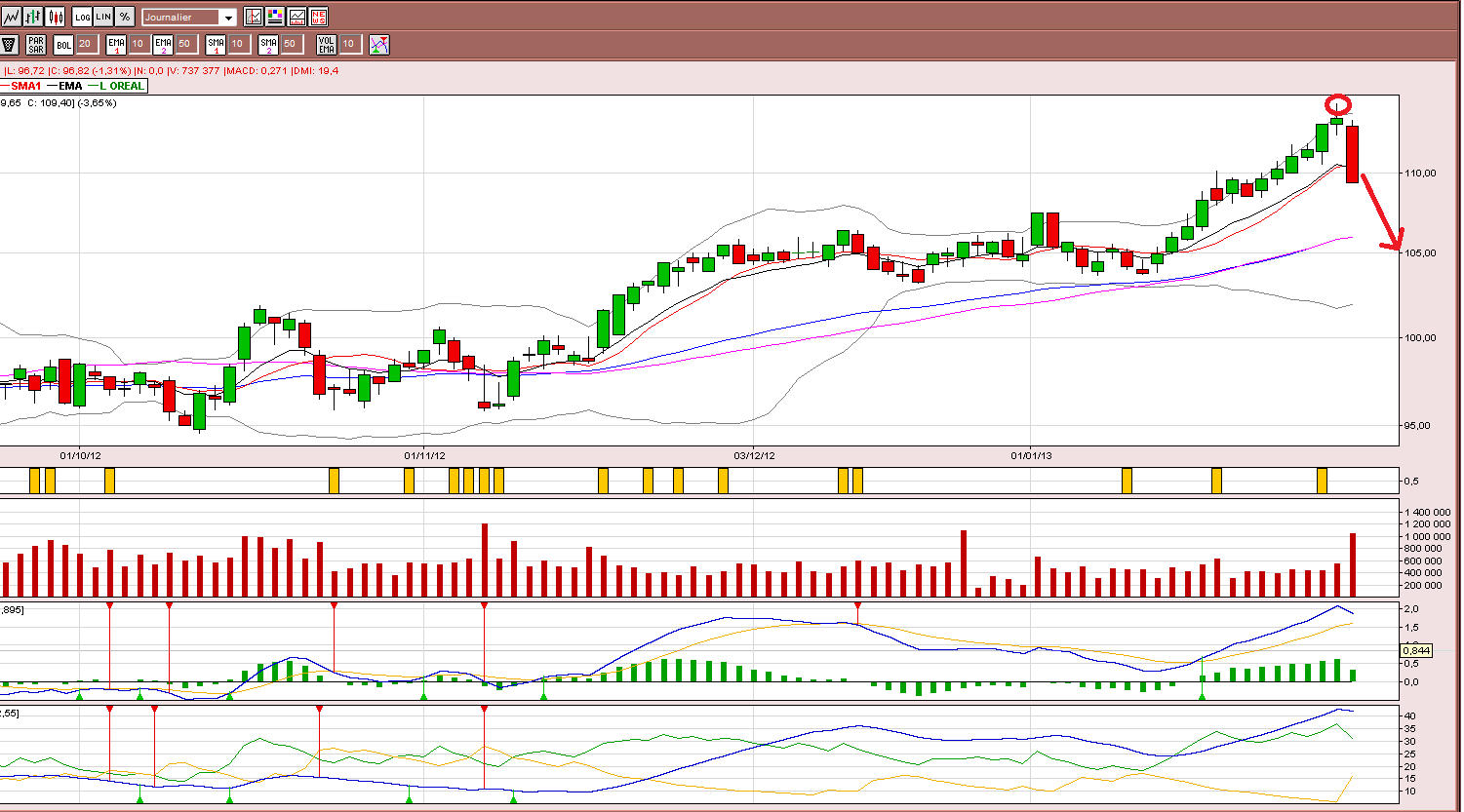This screenshot has height=812, width=1464.
Task: Click the BOL period field showing 20
Action: [86, 45]
